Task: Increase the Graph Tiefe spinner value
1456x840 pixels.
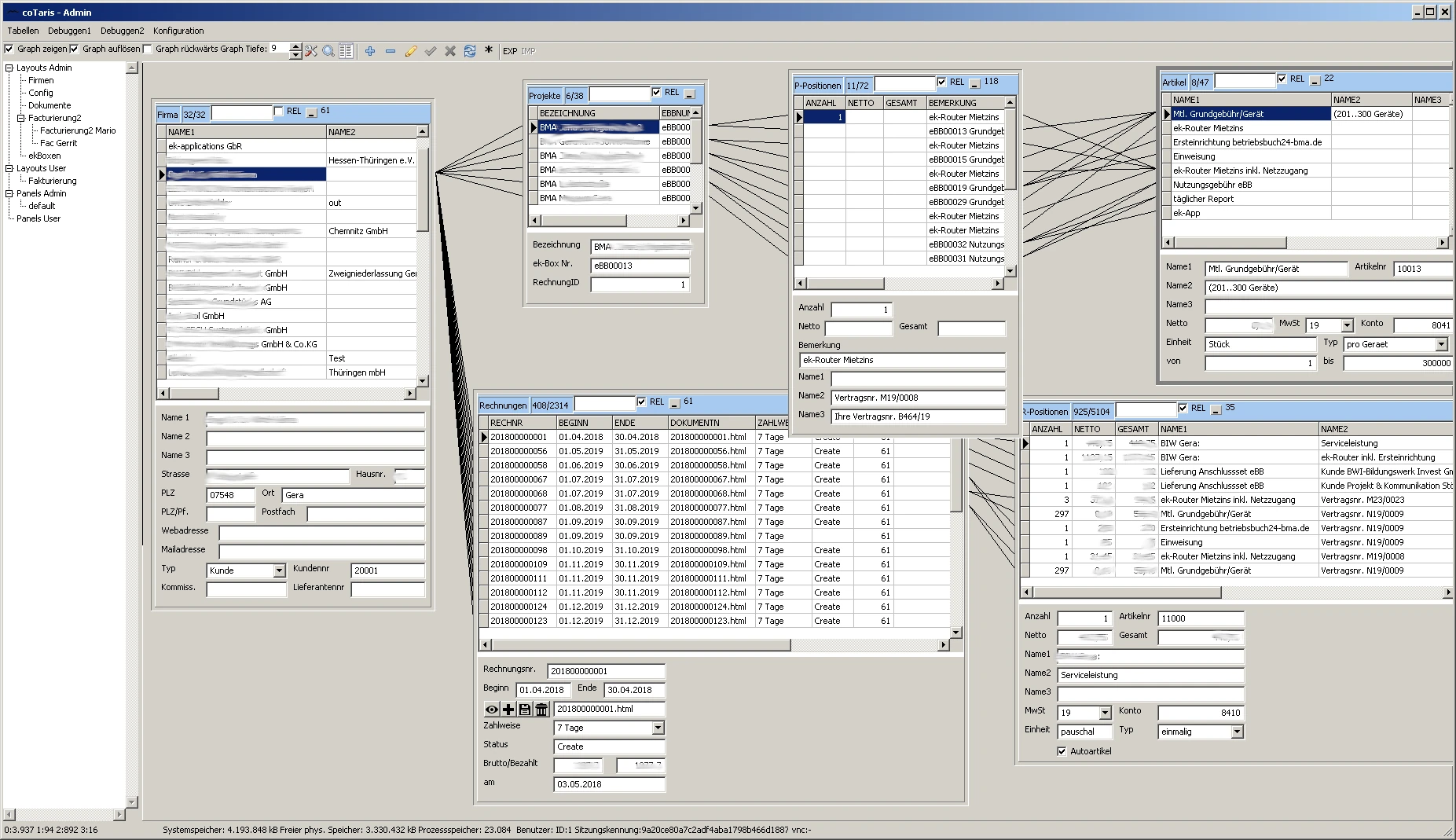Action: 295,46
